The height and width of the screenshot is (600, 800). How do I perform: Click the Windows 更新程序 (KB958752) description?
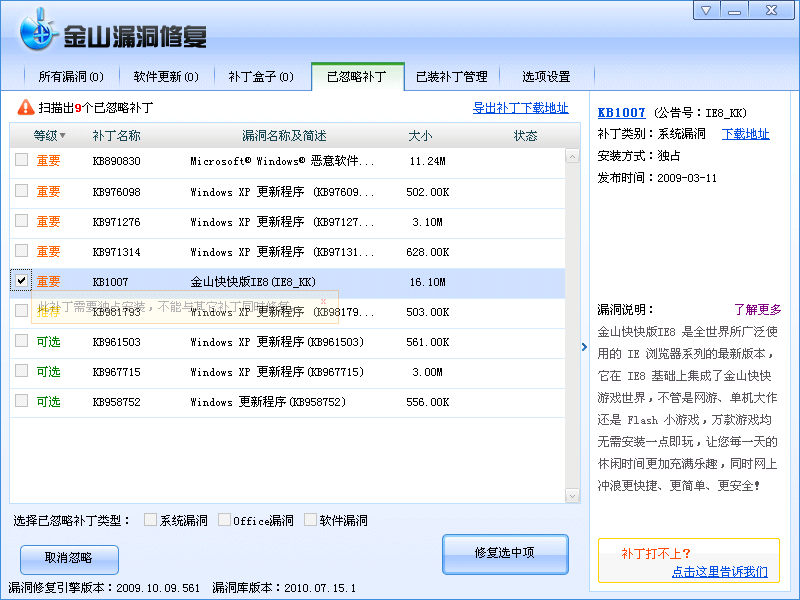coord(268,402)
